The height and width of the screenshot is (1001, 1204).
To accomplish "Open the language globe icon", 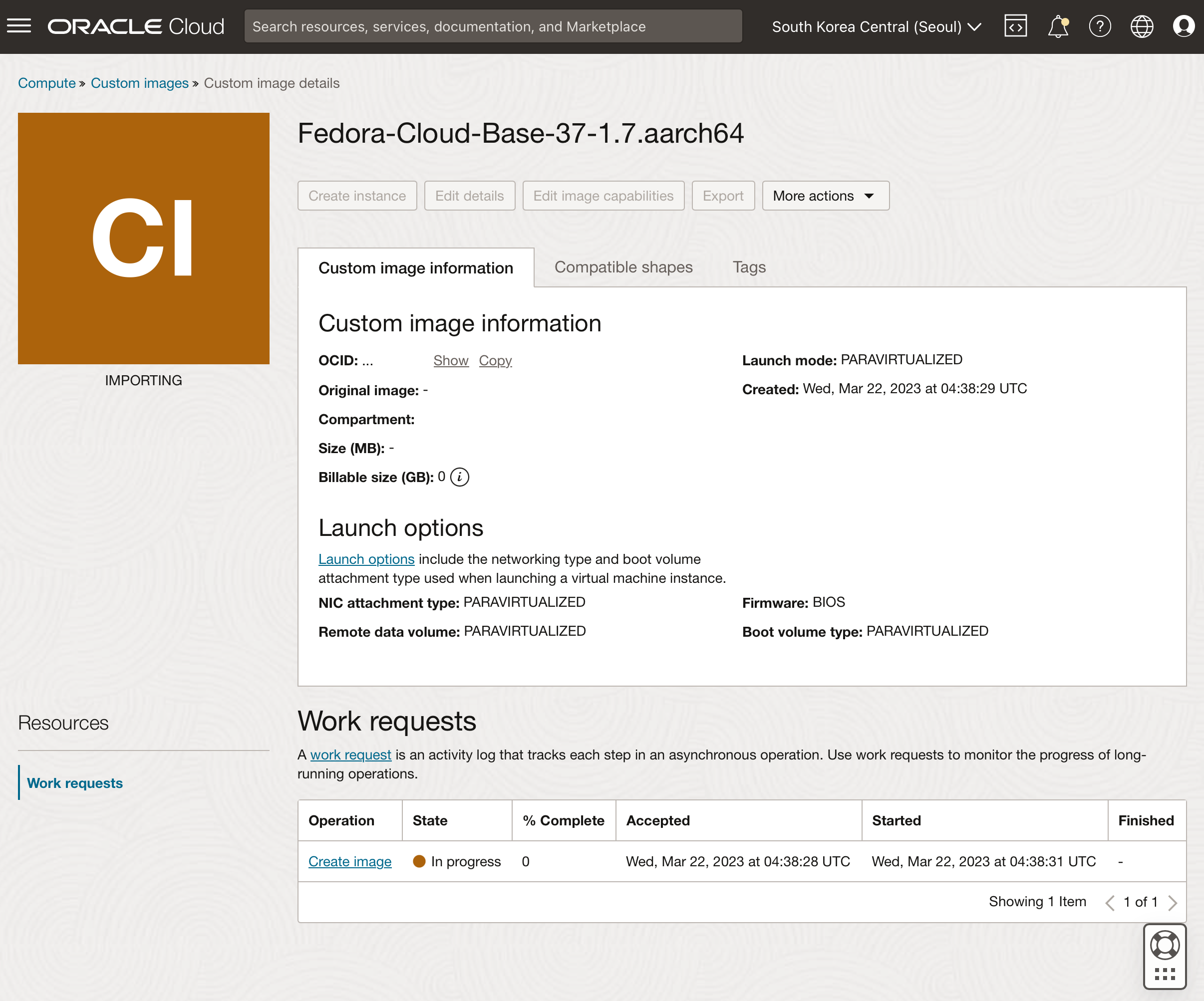I will 1142,26.
